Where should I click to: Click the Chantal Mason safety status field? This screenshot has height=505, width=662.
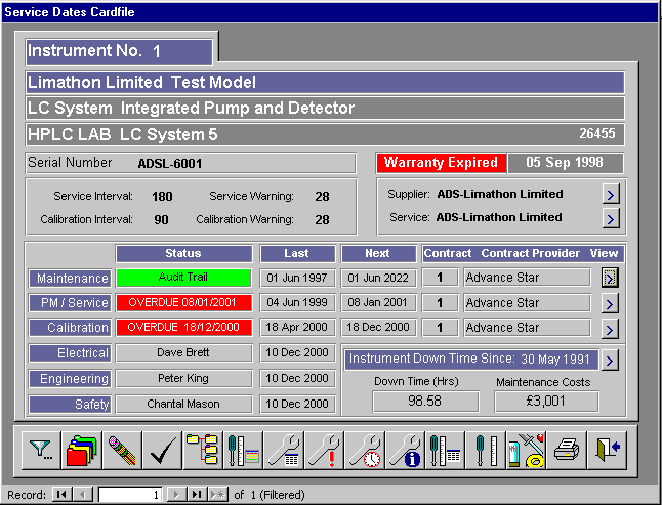[184, 404]
